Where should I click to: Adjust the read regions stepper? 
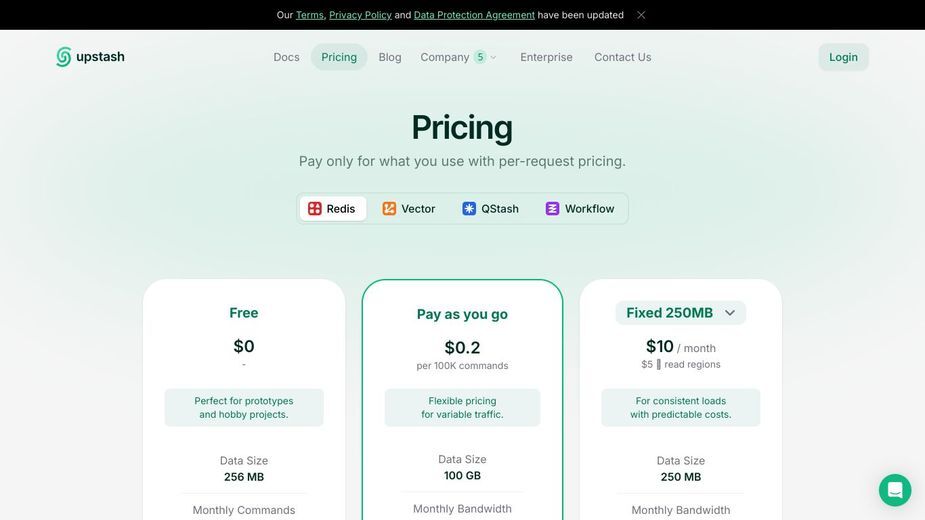click(658, 365)
